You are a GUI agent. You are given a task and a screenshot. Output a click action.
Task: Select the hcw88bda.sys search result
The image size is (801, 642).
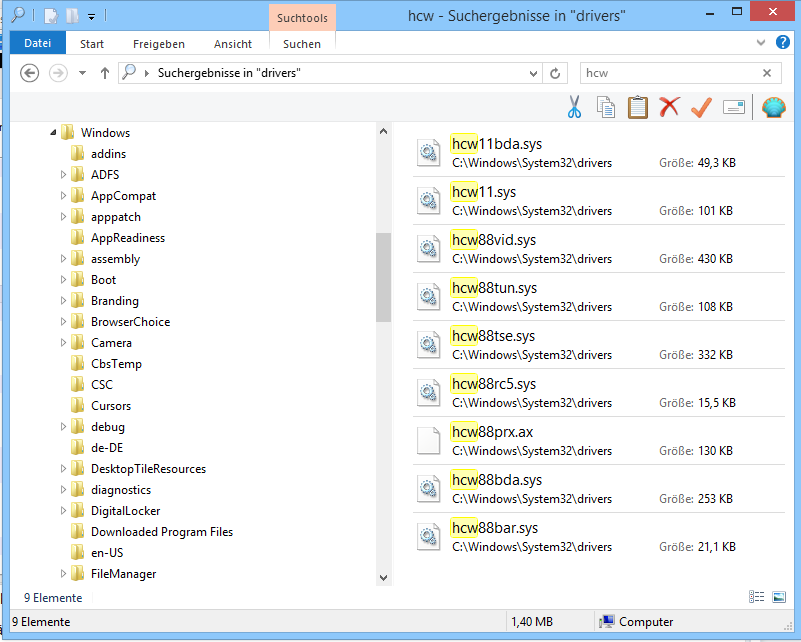click(599, 489)
